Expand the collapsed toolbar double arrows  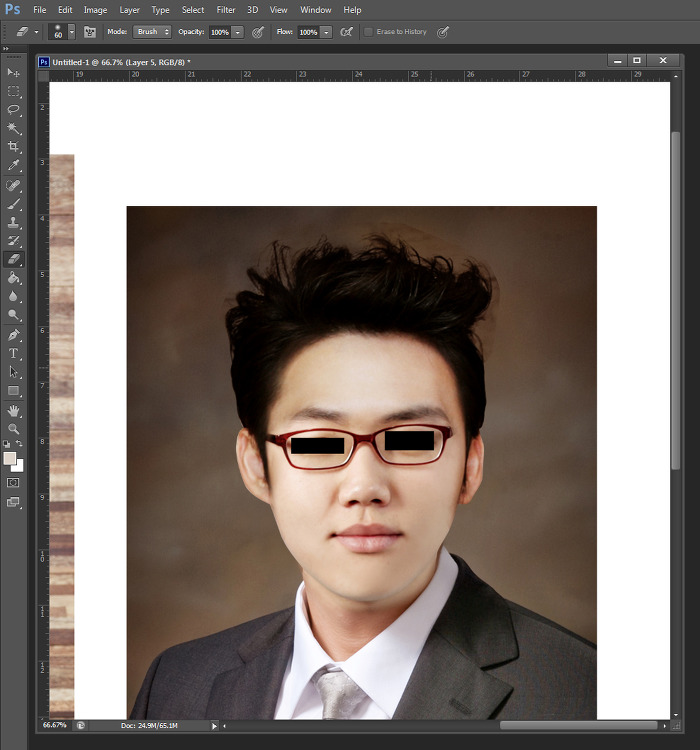[6, 49]
